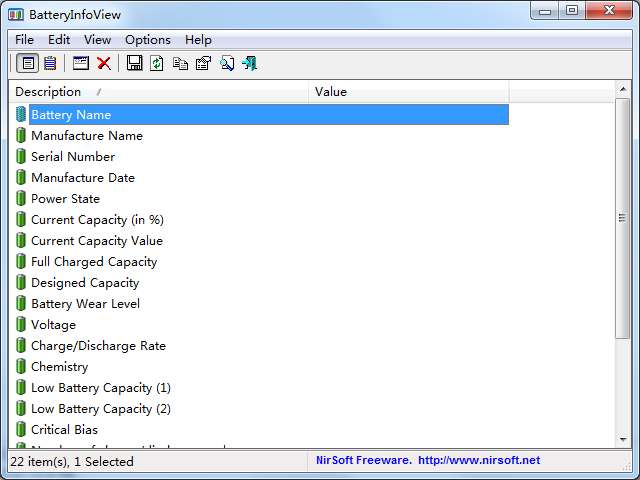Screen dimensions: 640x480
Task: Switch to the Battery Log view icon
Action: pos(50,63)
